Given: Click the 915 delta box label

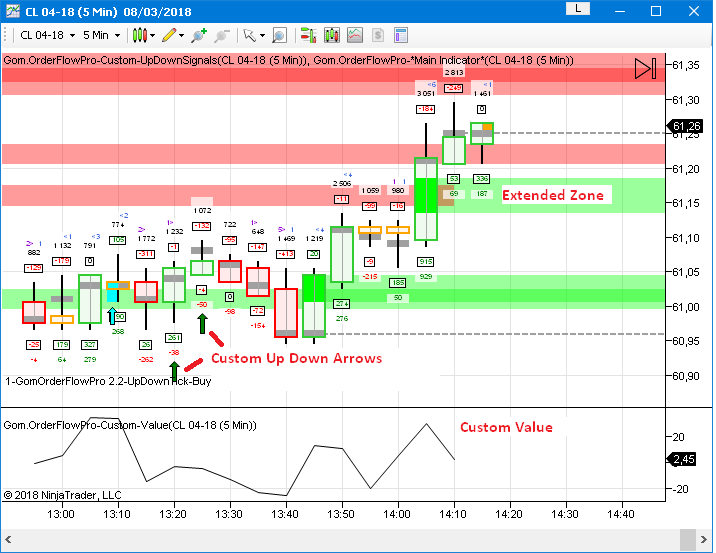Looking at the screenshot, I should click(426, 262).
